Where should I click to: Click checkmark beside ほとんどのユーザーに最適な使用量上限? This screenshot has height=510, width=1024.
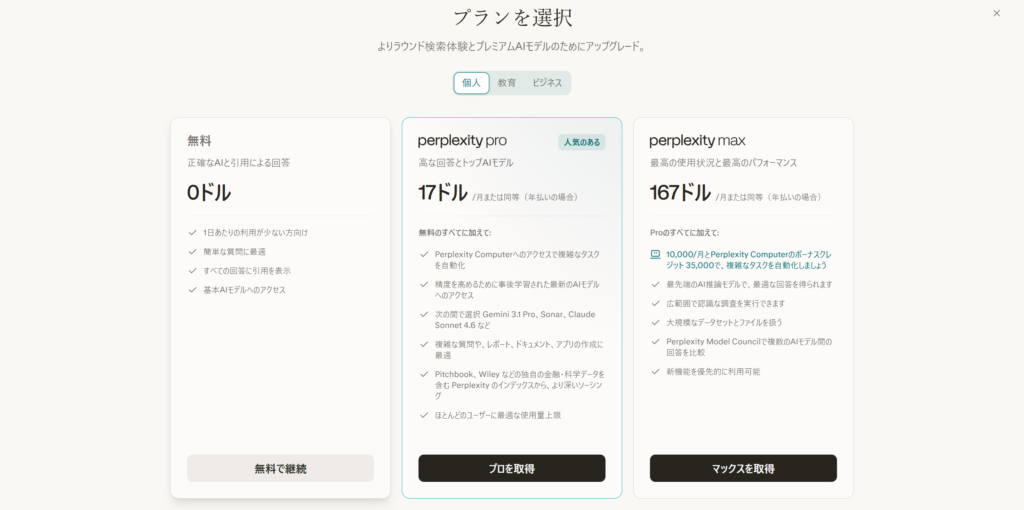pyautogui.click(x=424, y=415)
